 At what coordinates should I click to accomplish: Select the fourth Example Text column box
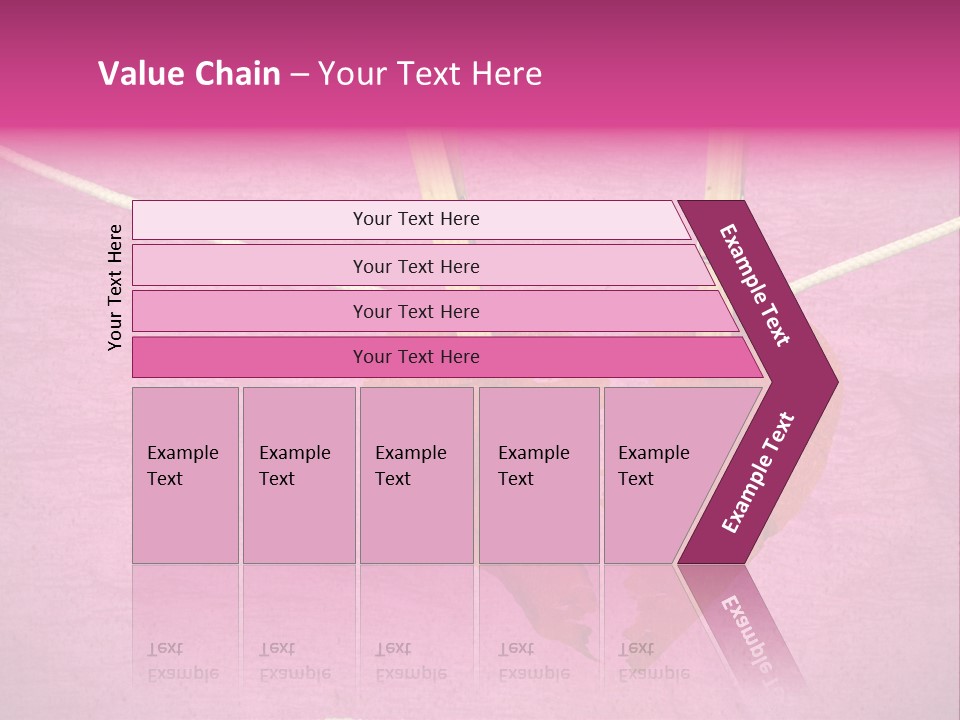pos(539,475)
